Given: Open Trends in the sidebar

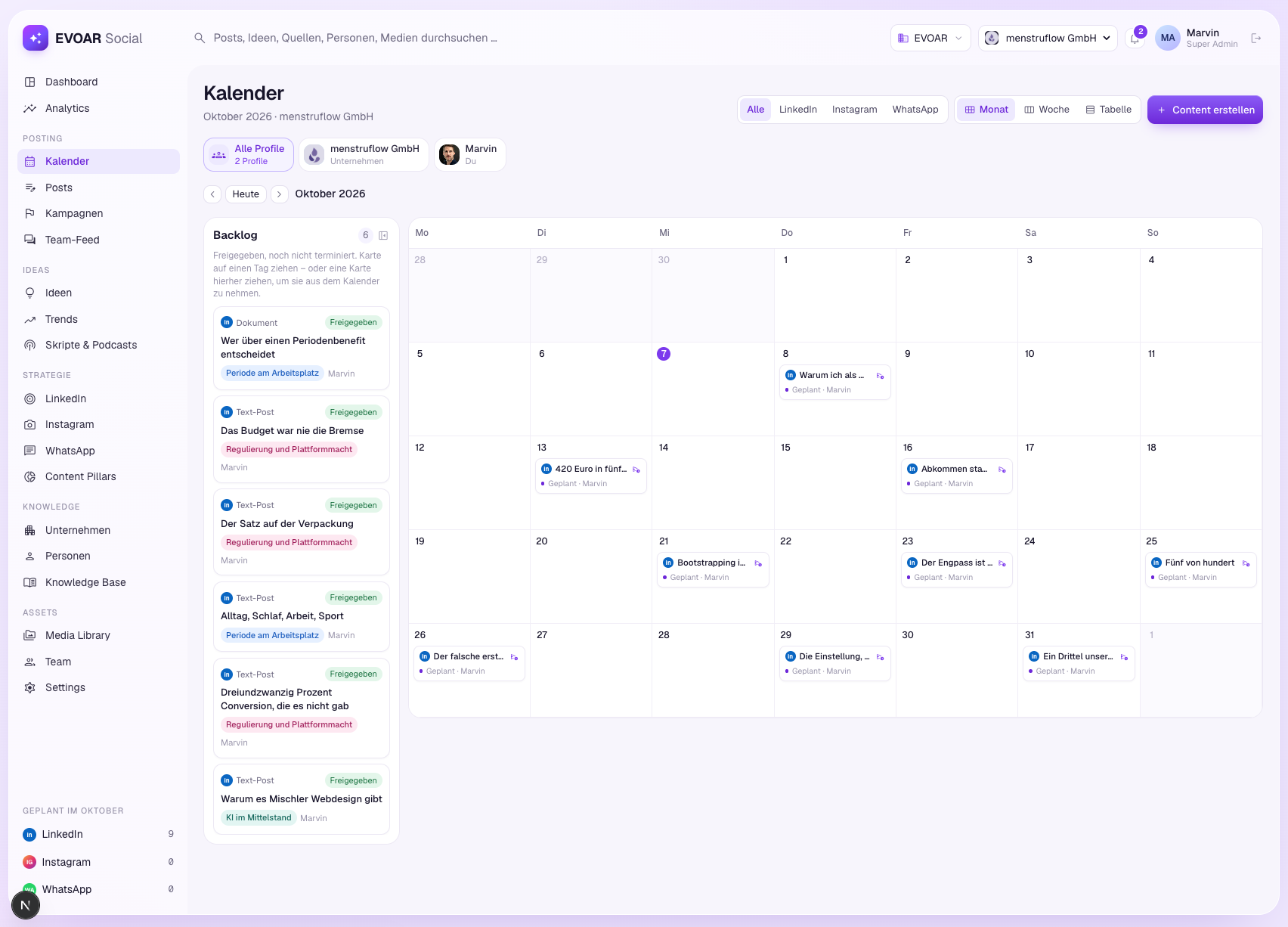Looking at the screenshot, I should pyautogui.click(x=98, y=319).
